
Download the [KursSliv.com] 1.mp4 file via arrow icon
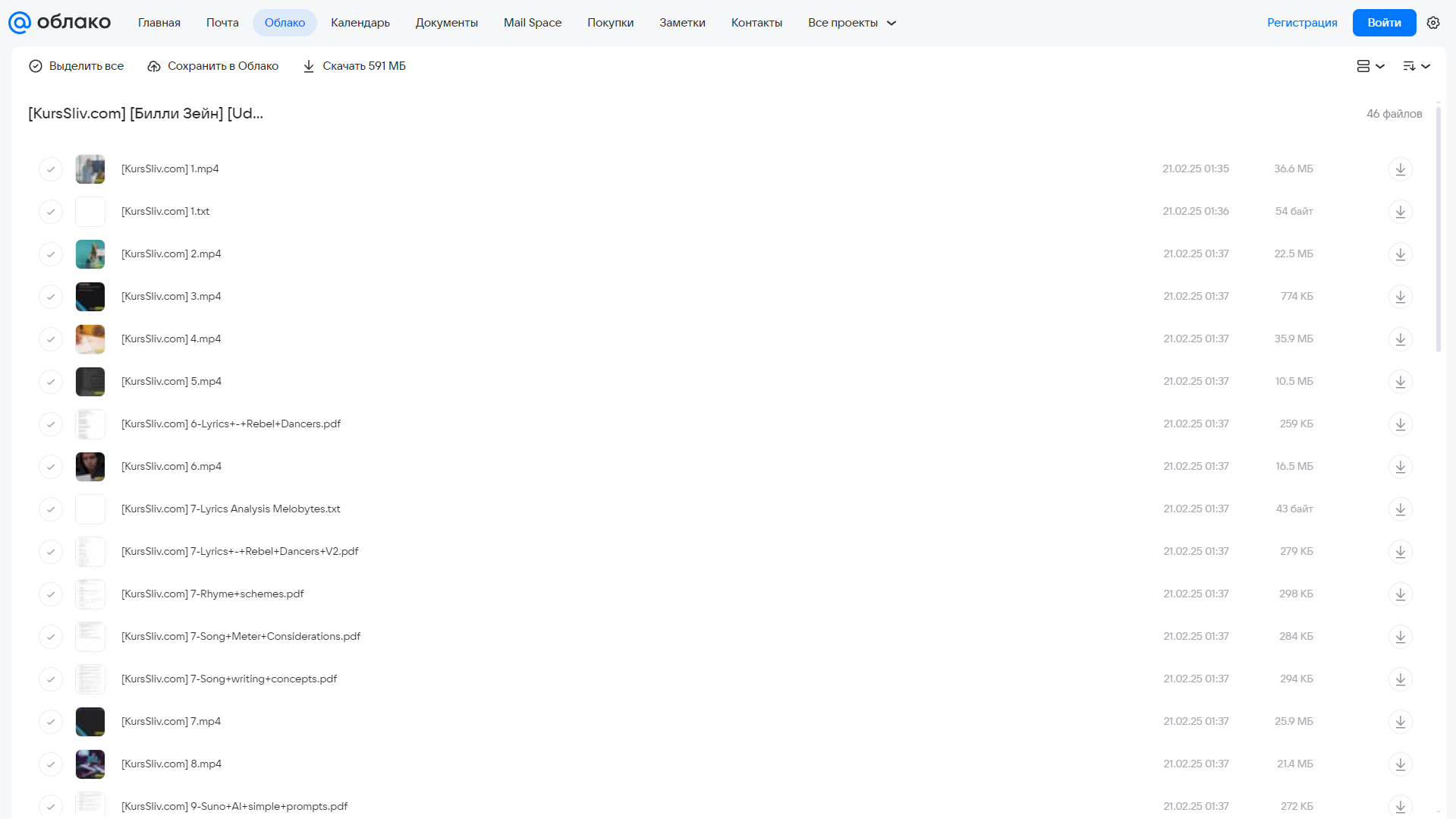1401,169
